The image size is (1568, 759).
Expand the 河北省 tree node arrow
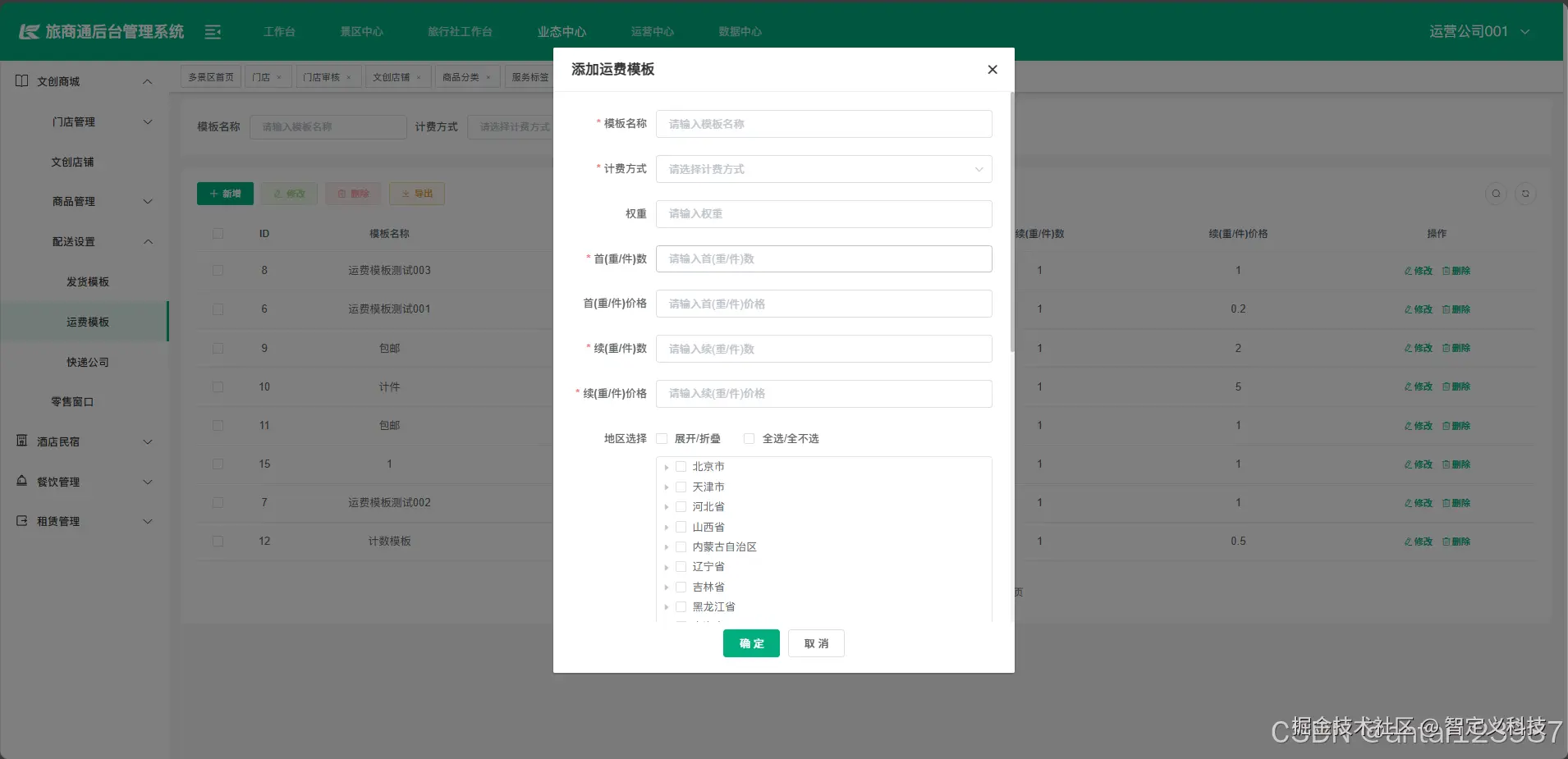pyautogui.click(x=666, y=507)
